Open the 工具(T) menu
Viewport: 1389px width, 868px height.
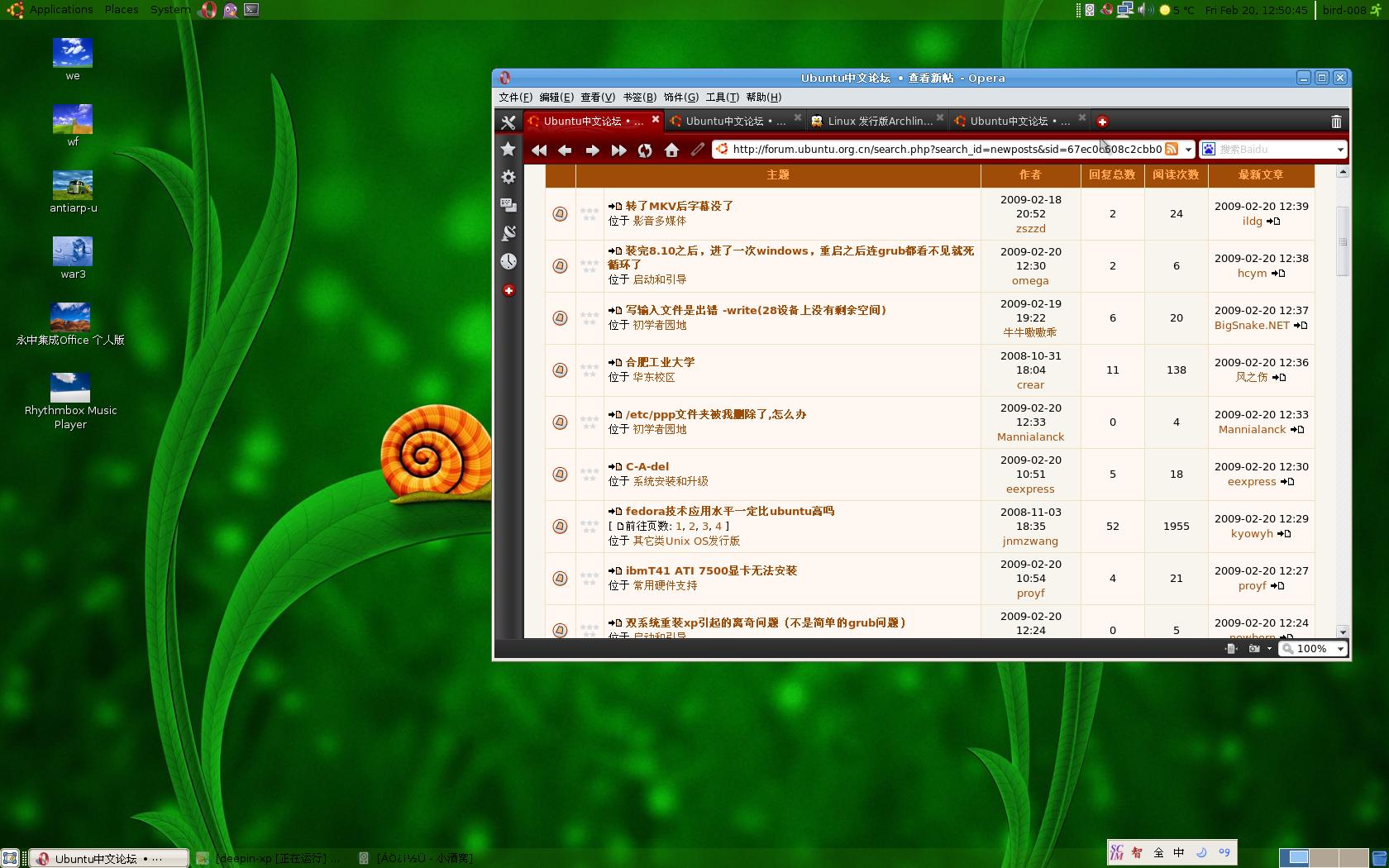tap(722, 98)
